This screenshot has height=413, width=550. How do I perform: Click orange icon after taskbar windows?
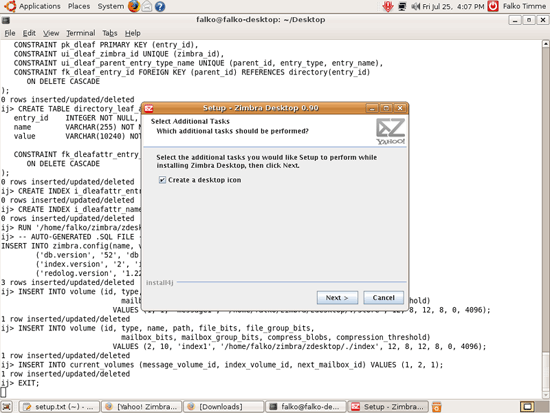coord(436,407)
